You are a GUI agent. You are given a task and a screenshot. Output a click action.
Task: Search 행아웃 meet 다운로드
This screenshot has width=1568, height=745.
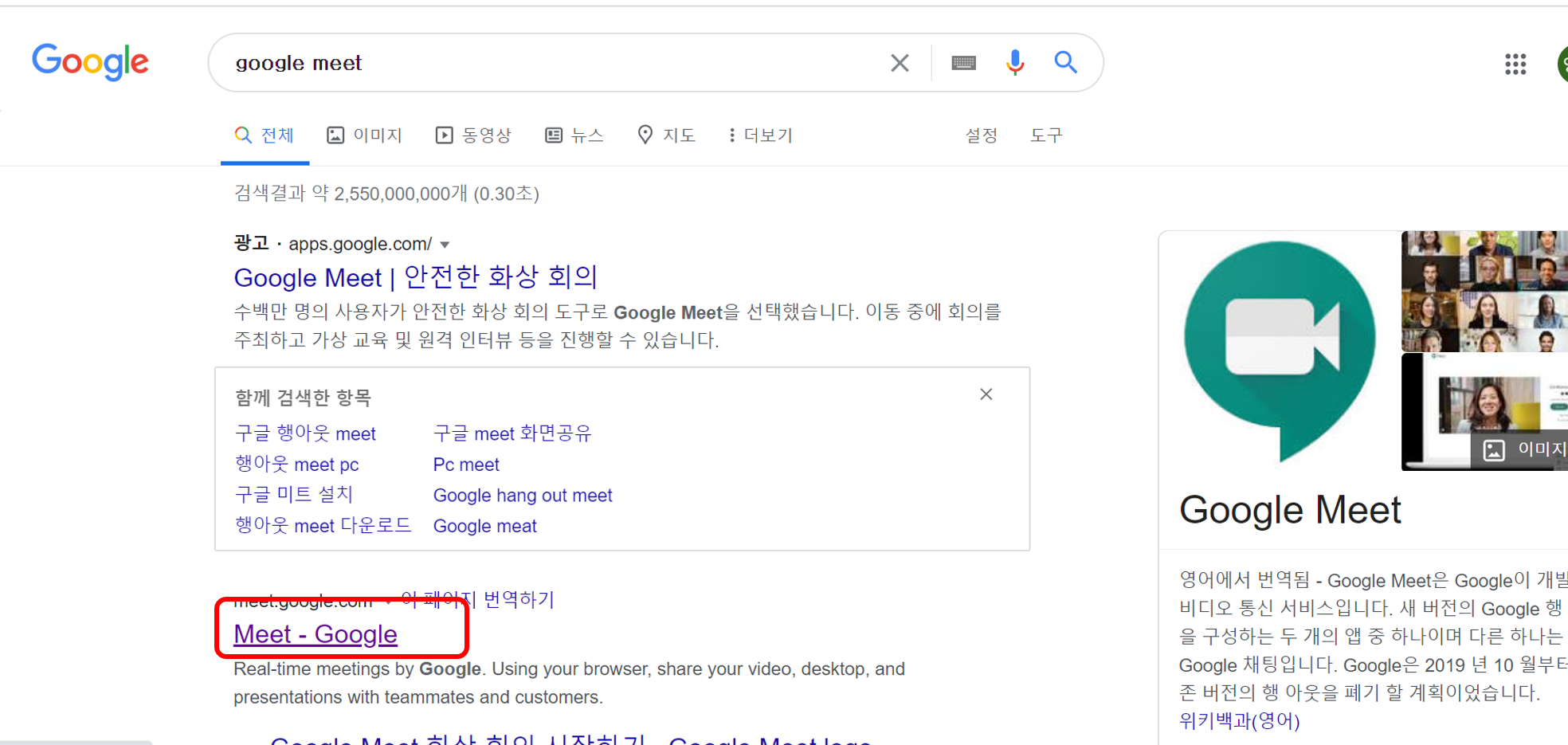[x=323, y=526]
